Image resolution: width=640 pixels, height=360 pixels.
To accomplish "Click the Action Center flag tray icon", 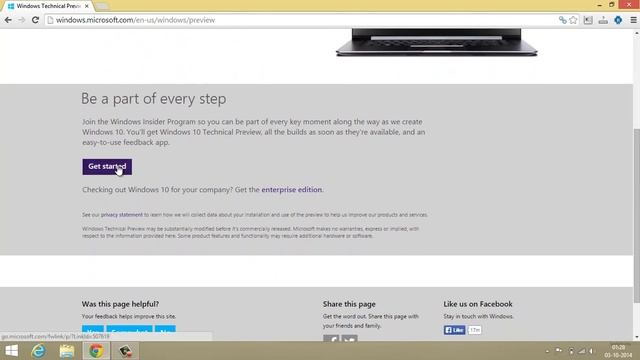I will [x=559, y=351].
